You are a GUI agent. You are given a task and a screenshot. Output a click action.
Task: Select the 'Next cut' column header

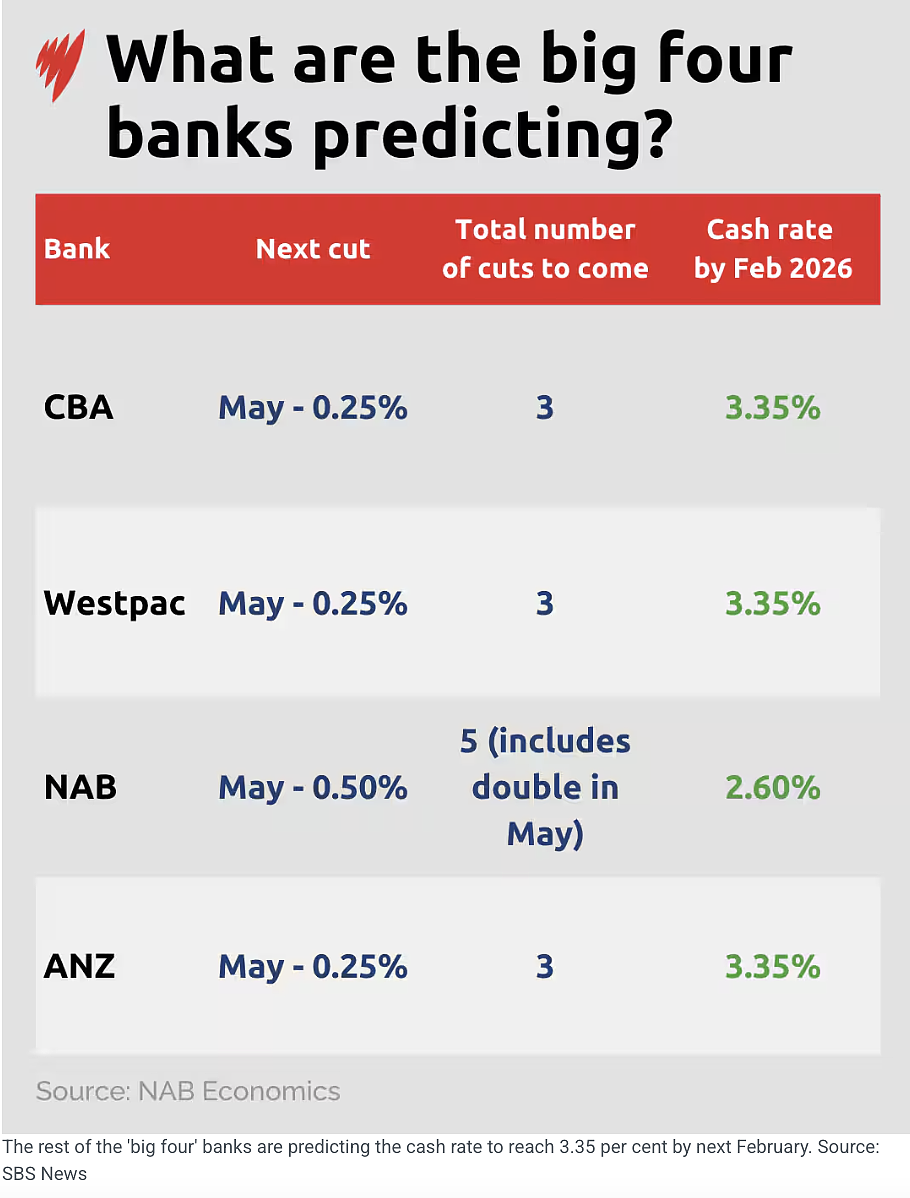pyautogui.click(x=313, y=249)
